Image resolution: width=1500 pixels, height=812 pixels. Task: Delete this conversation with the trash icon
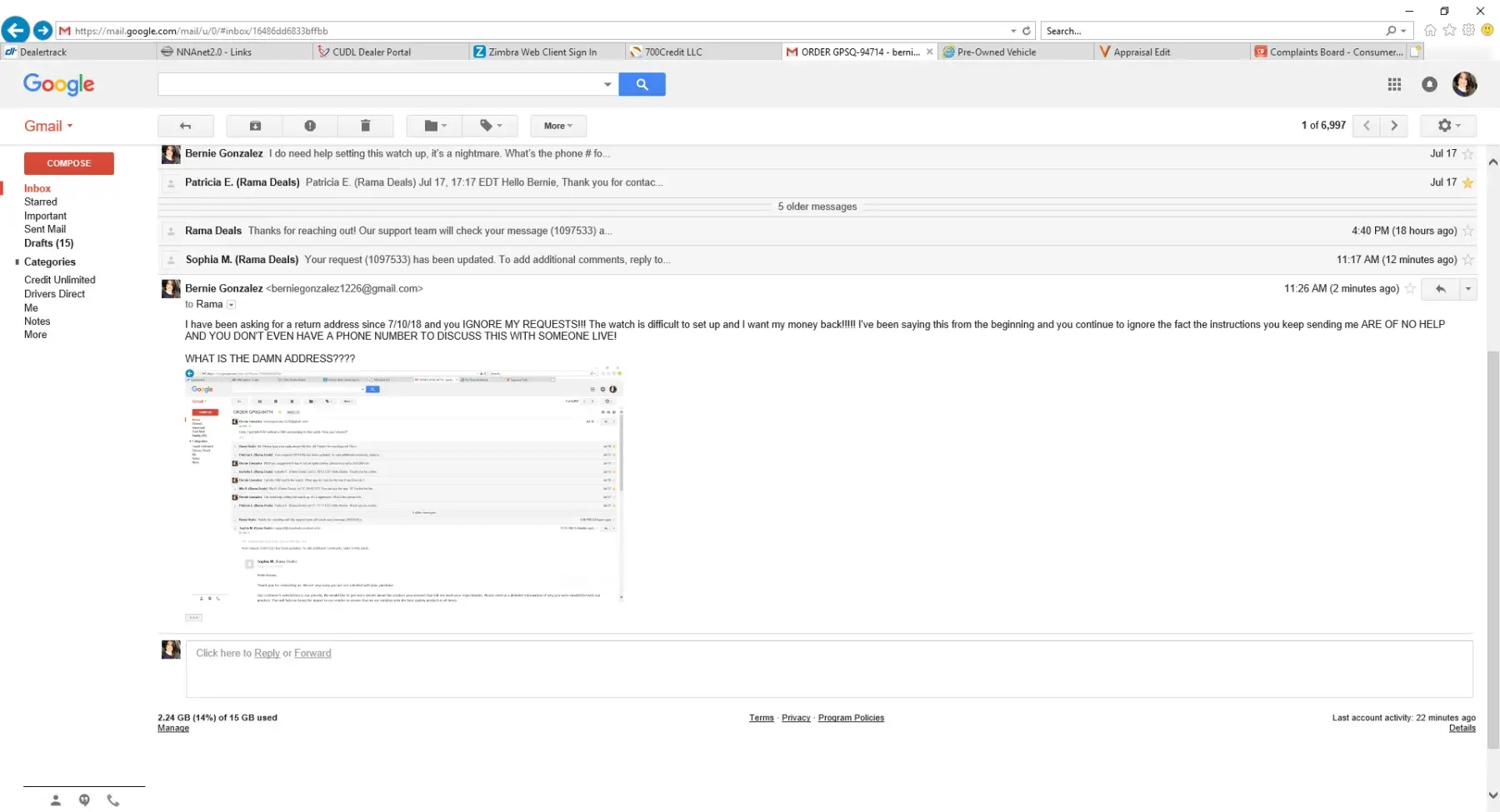365,126
